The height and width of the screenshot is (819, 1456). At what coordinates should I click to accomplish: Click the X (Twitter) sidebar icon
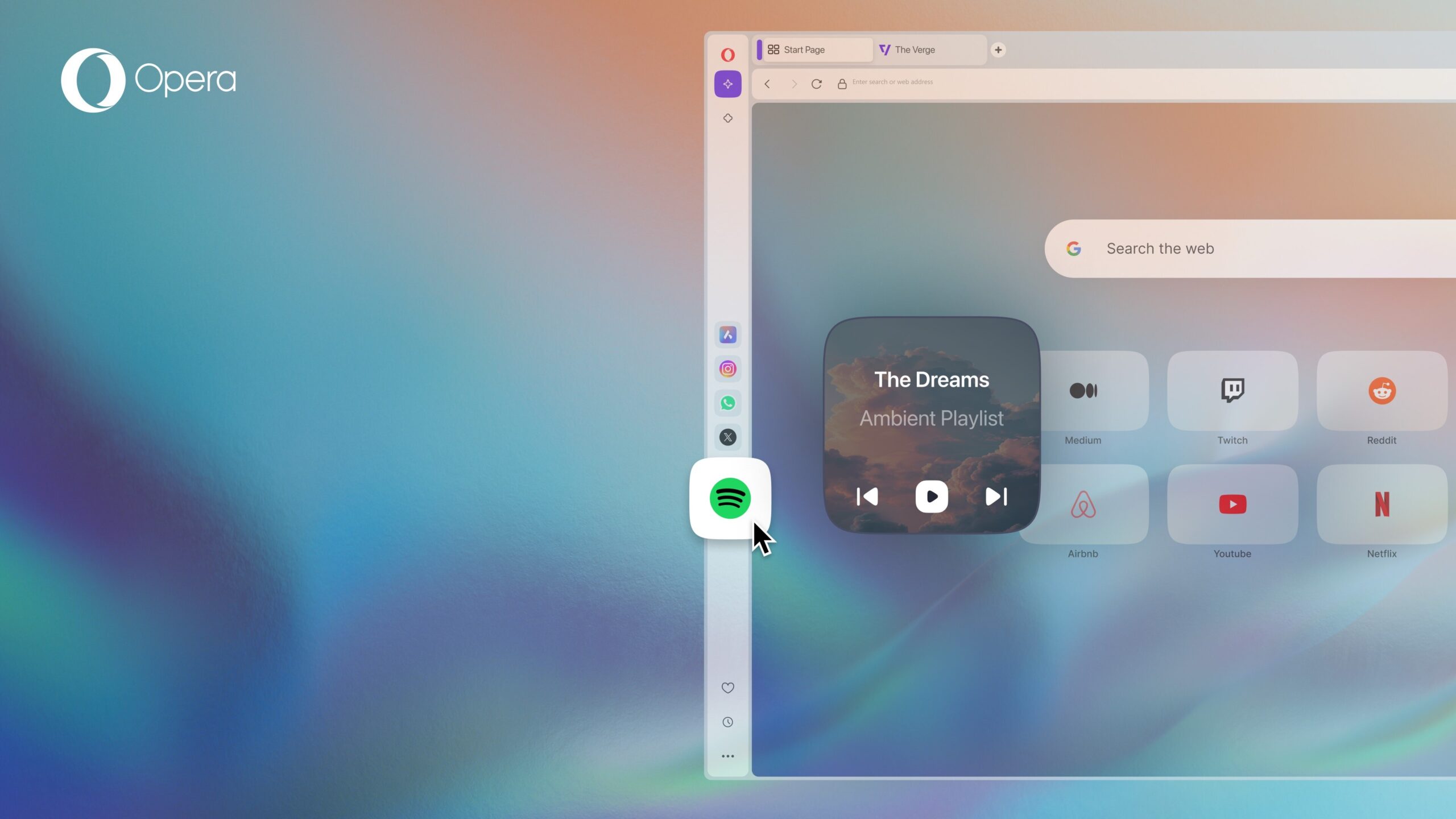tap(728, 437)
